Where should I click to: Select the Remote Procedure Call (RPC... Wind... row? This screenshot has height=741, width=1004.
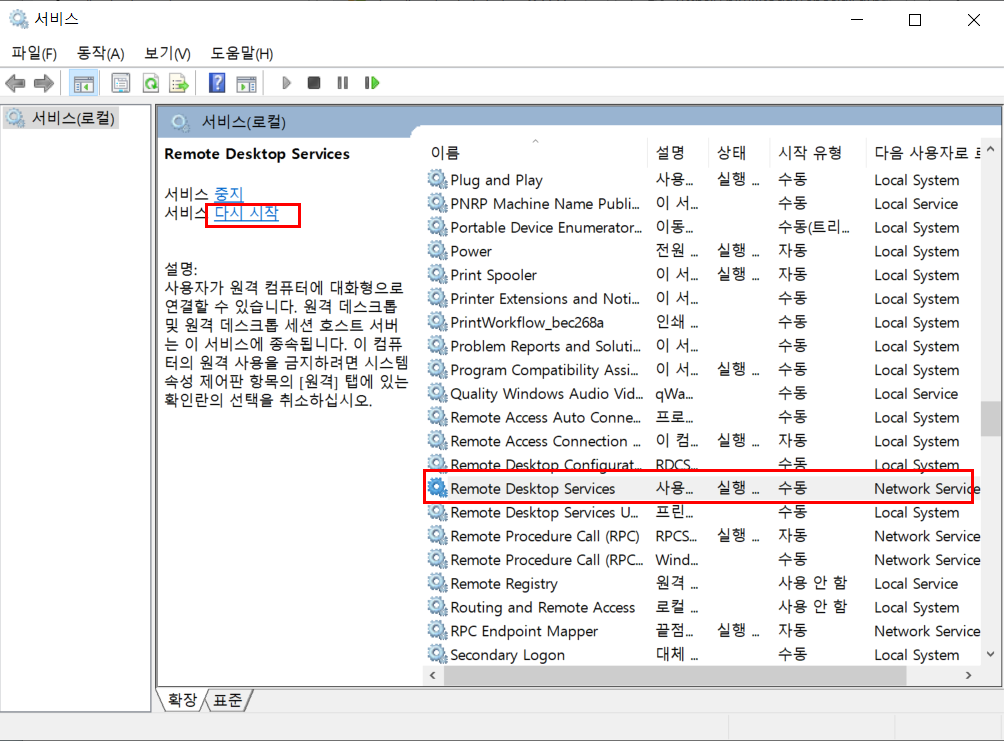[x=702, y=559]
